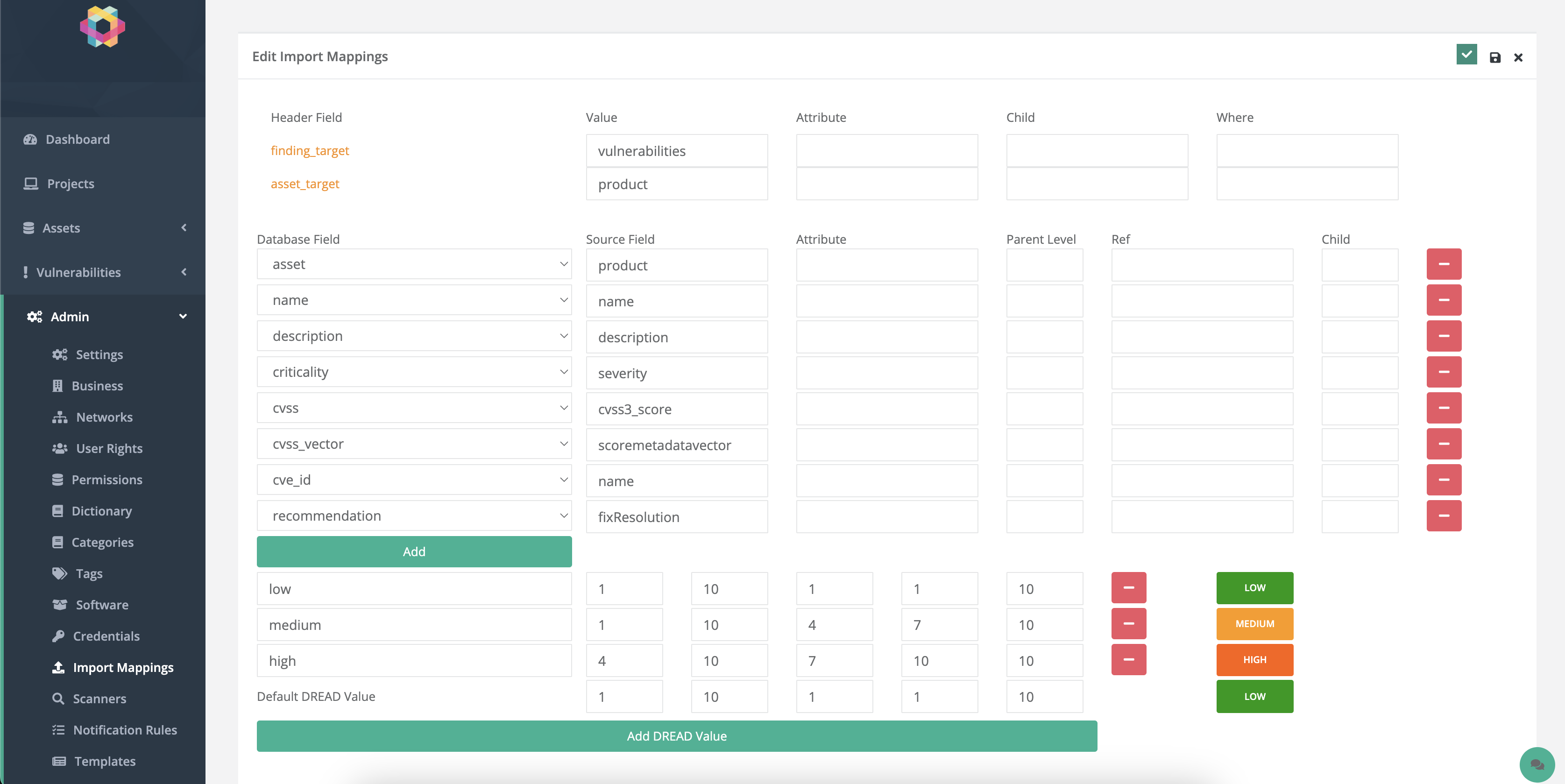Click Add DREAD Value button

(677, 736)
